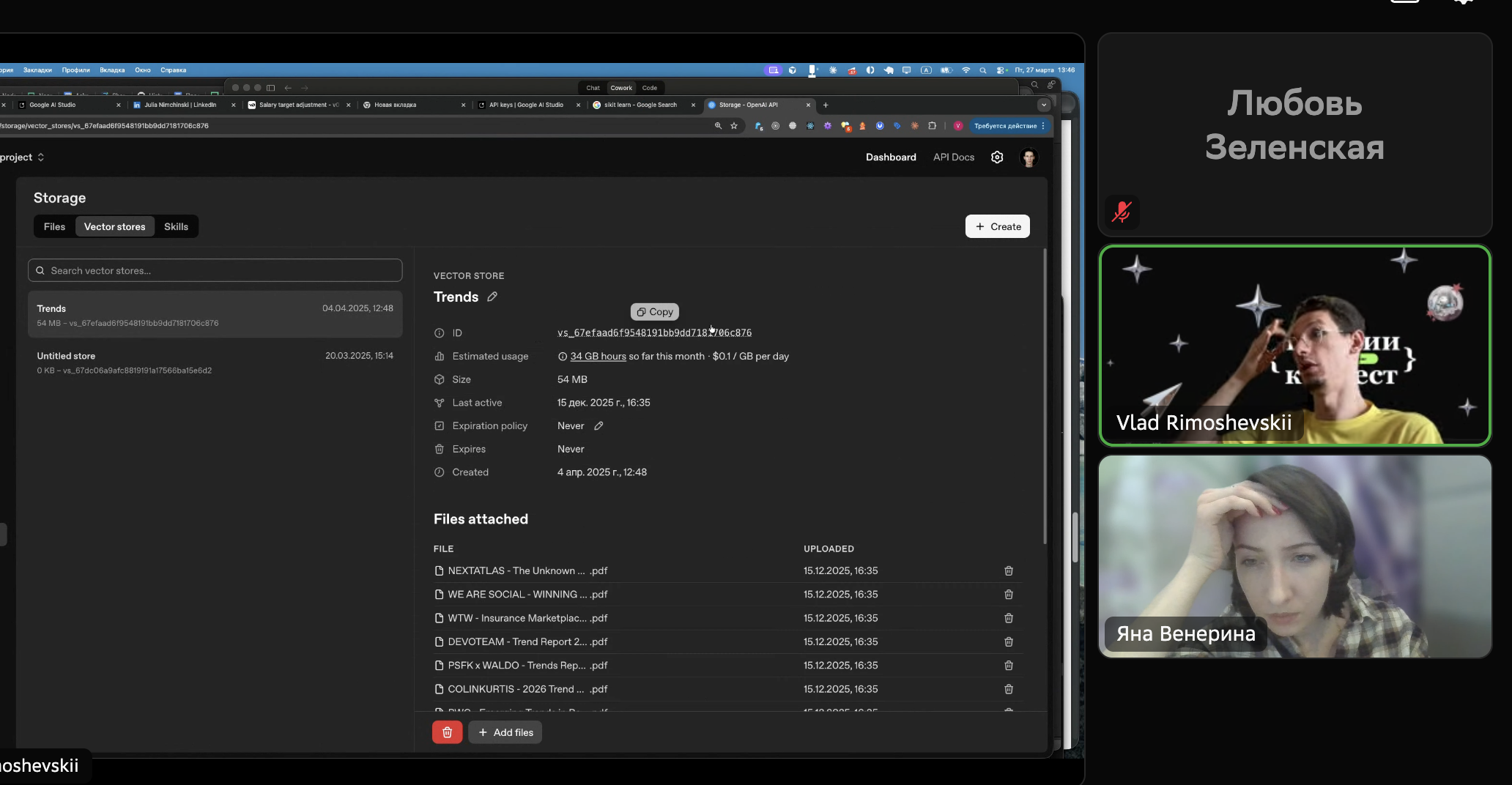This screenshot has height=785, width=1512.
Task: Open the Chrome three-dot menu beside Требуется действие
Action: tap(1043, 126)
